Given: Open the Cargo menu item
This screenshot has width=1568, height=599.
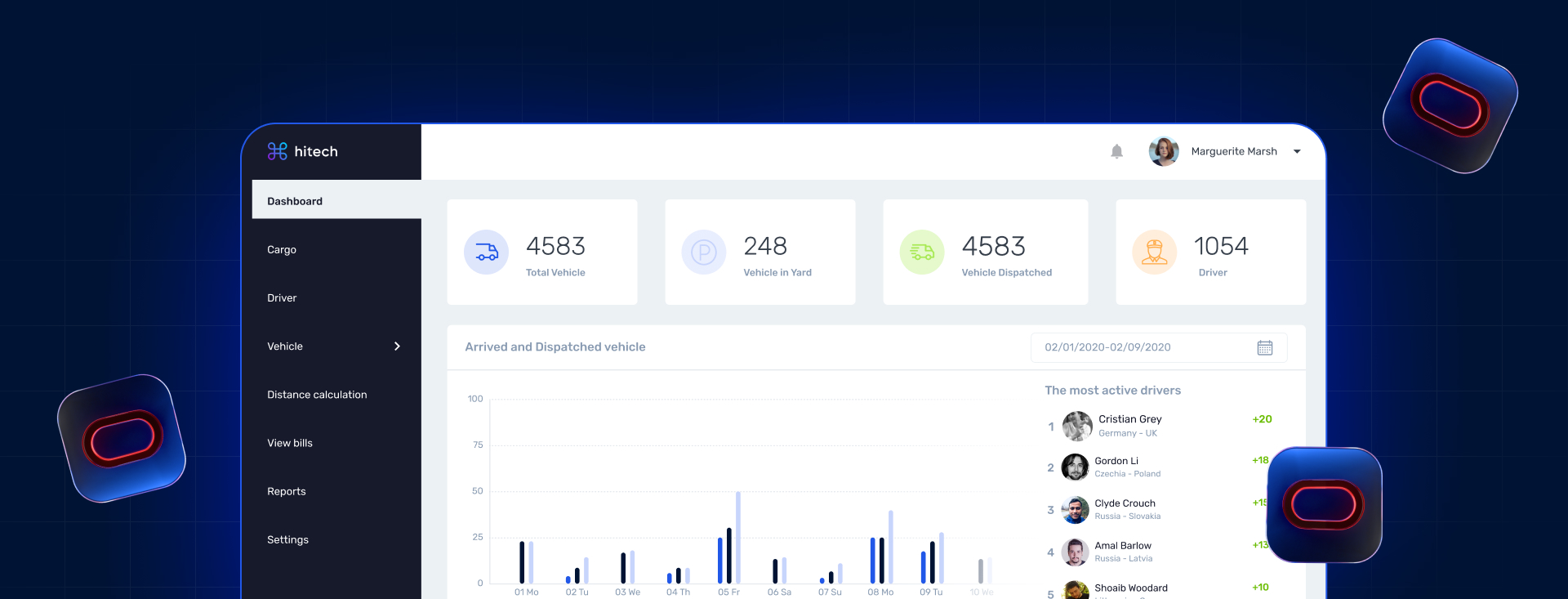Looking at the screenshot, I should click(x=282, y=249).
